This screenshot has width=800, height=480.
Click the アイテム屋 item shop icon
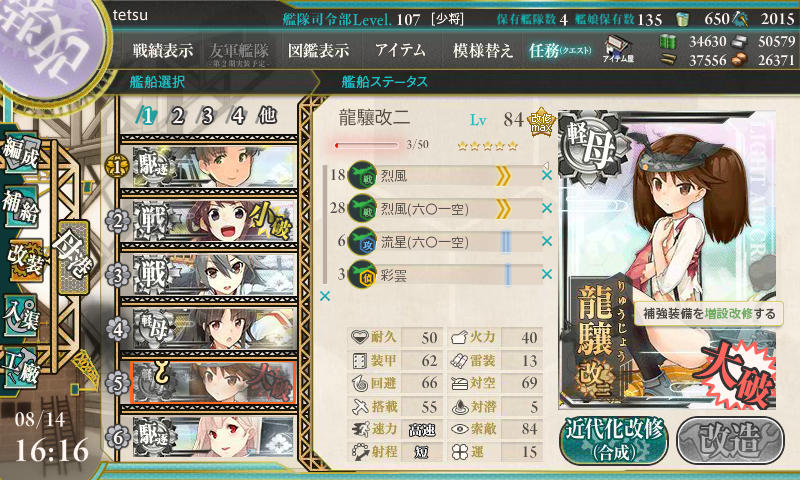point(618,49)
